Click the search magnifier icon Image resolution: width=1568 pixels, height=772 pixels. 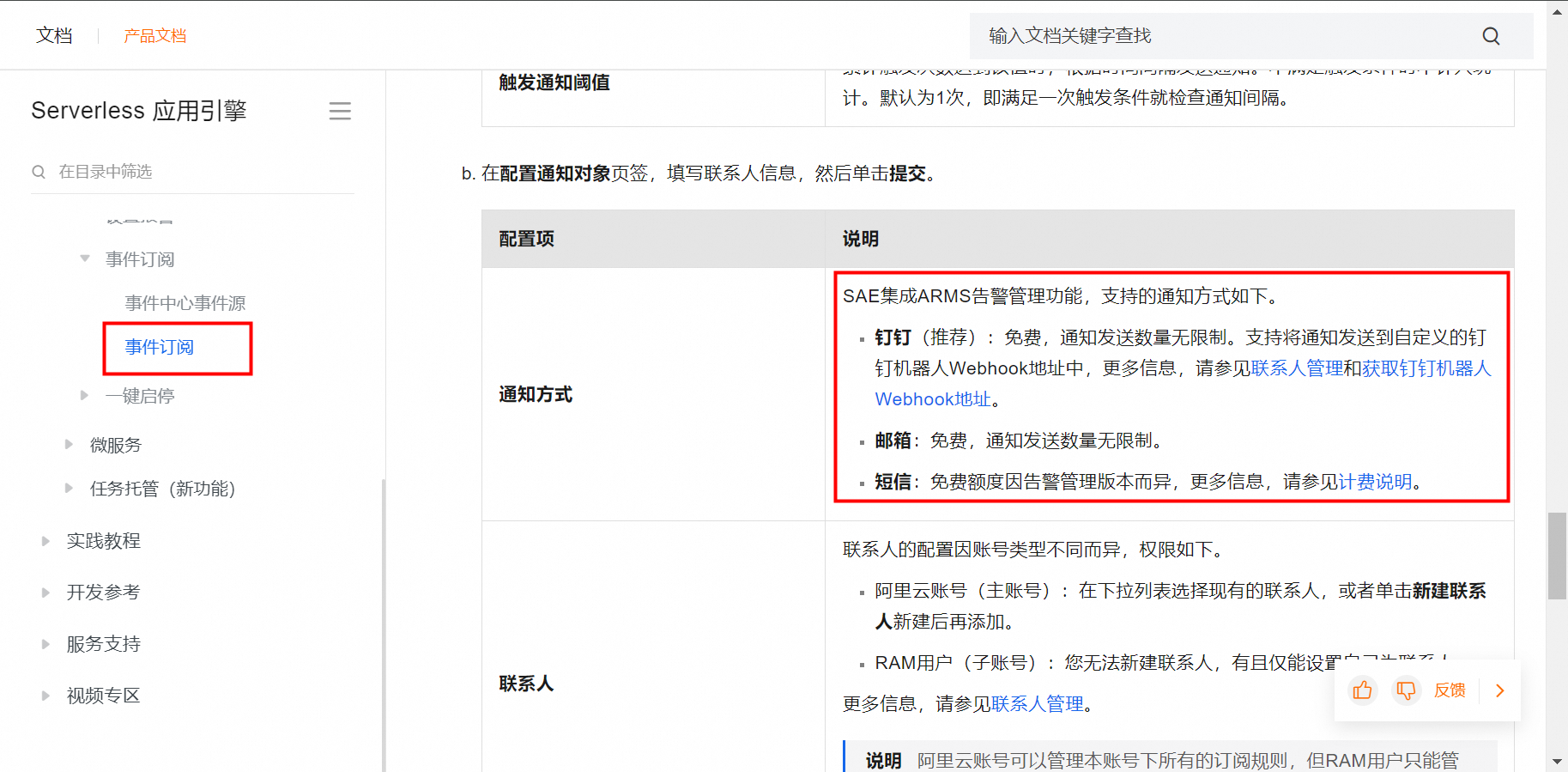click(1491, 36)
